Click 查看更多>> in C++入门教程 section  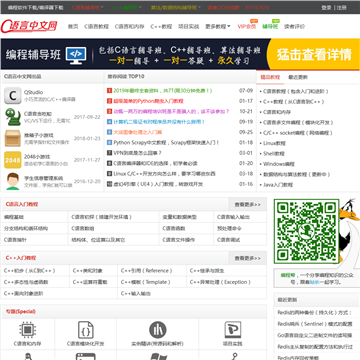pos(248,258)
